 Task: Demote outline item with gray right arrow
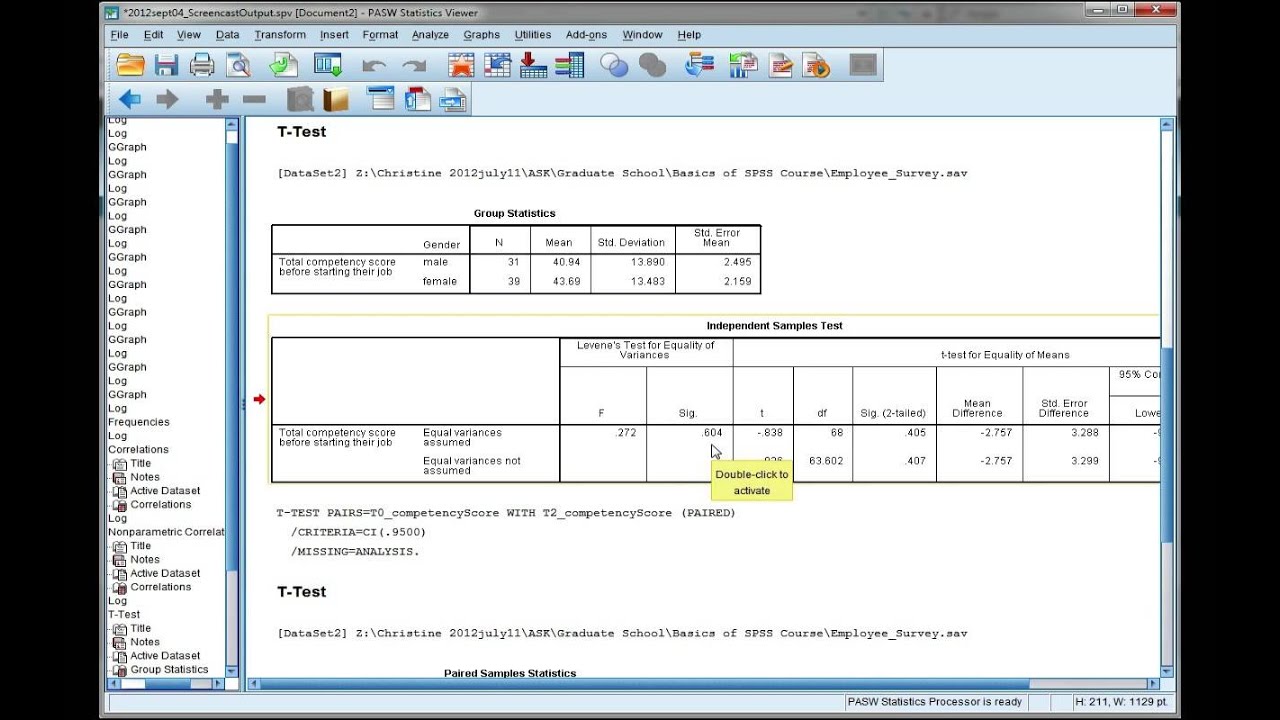click(x=167, y=99)
